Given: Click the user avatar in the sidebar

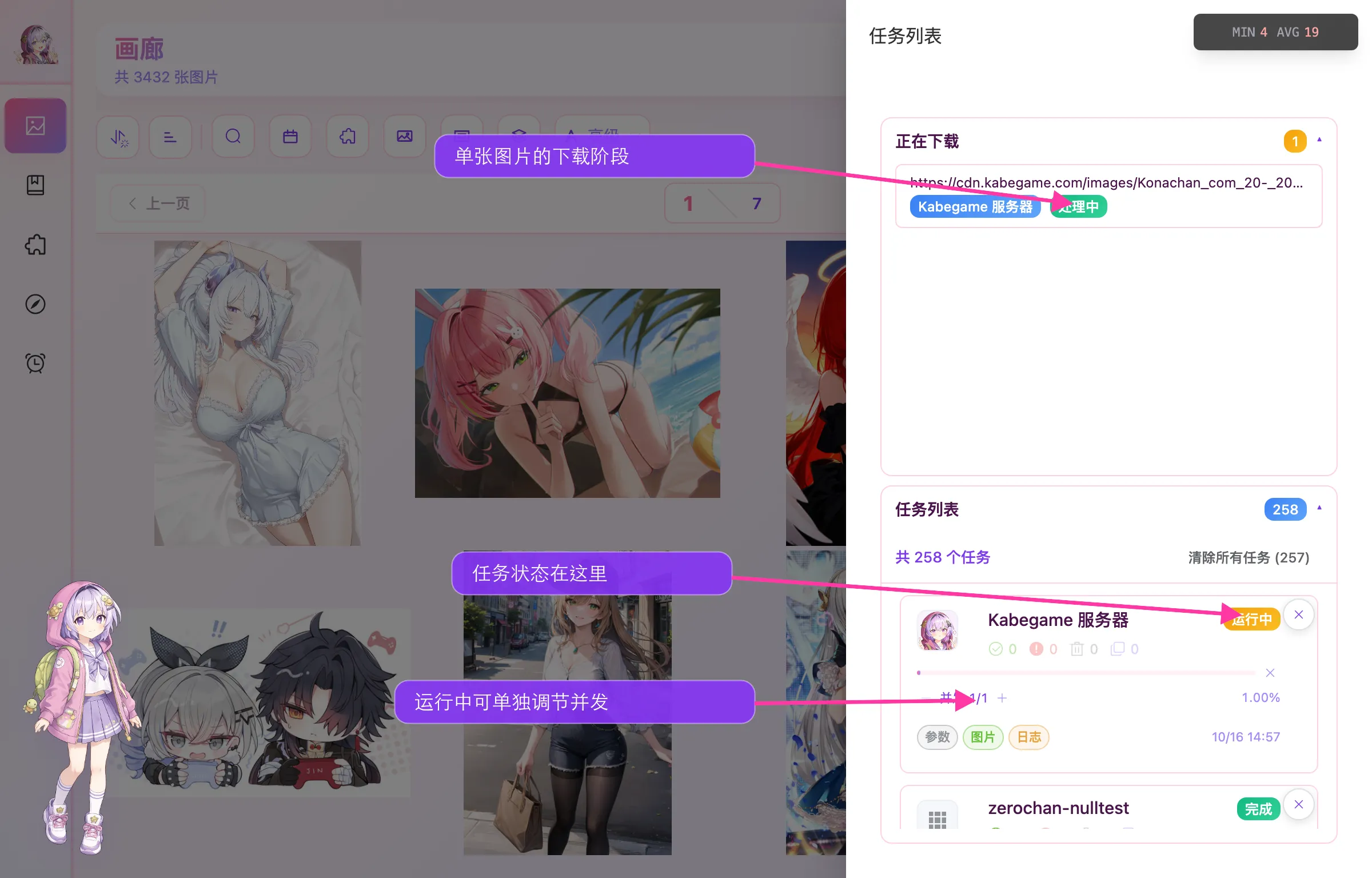Looking at the screenshot, I should click(36, 45).
